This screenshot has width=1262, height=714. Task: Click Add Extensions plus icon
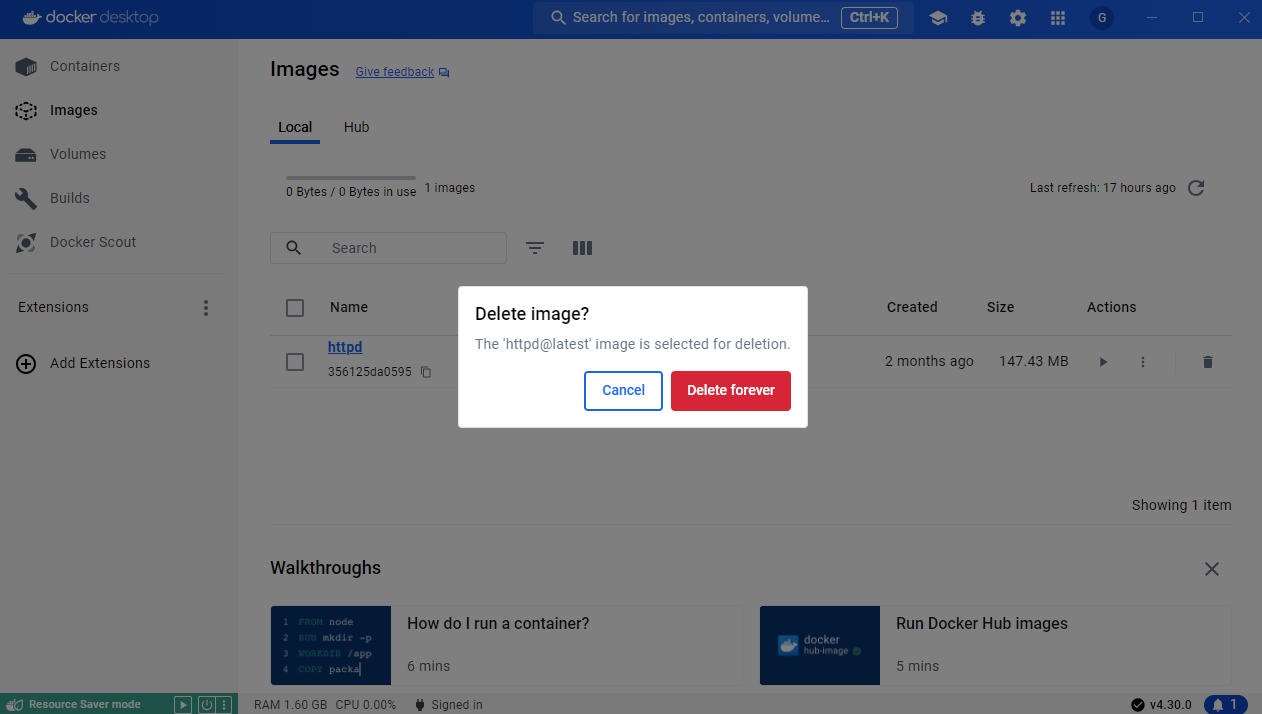pyautogui.click(x=26, y=364)
